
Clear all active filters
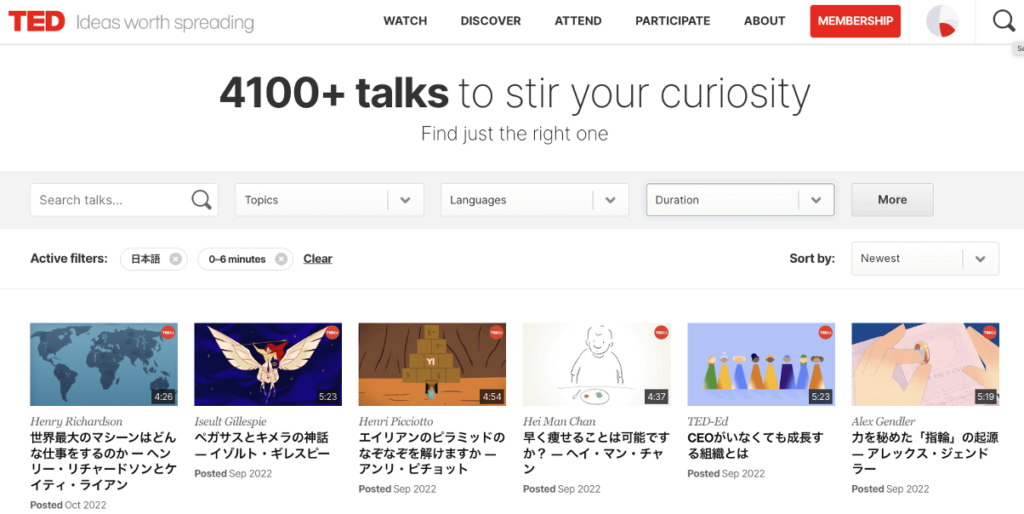click(x=318, y=259)
